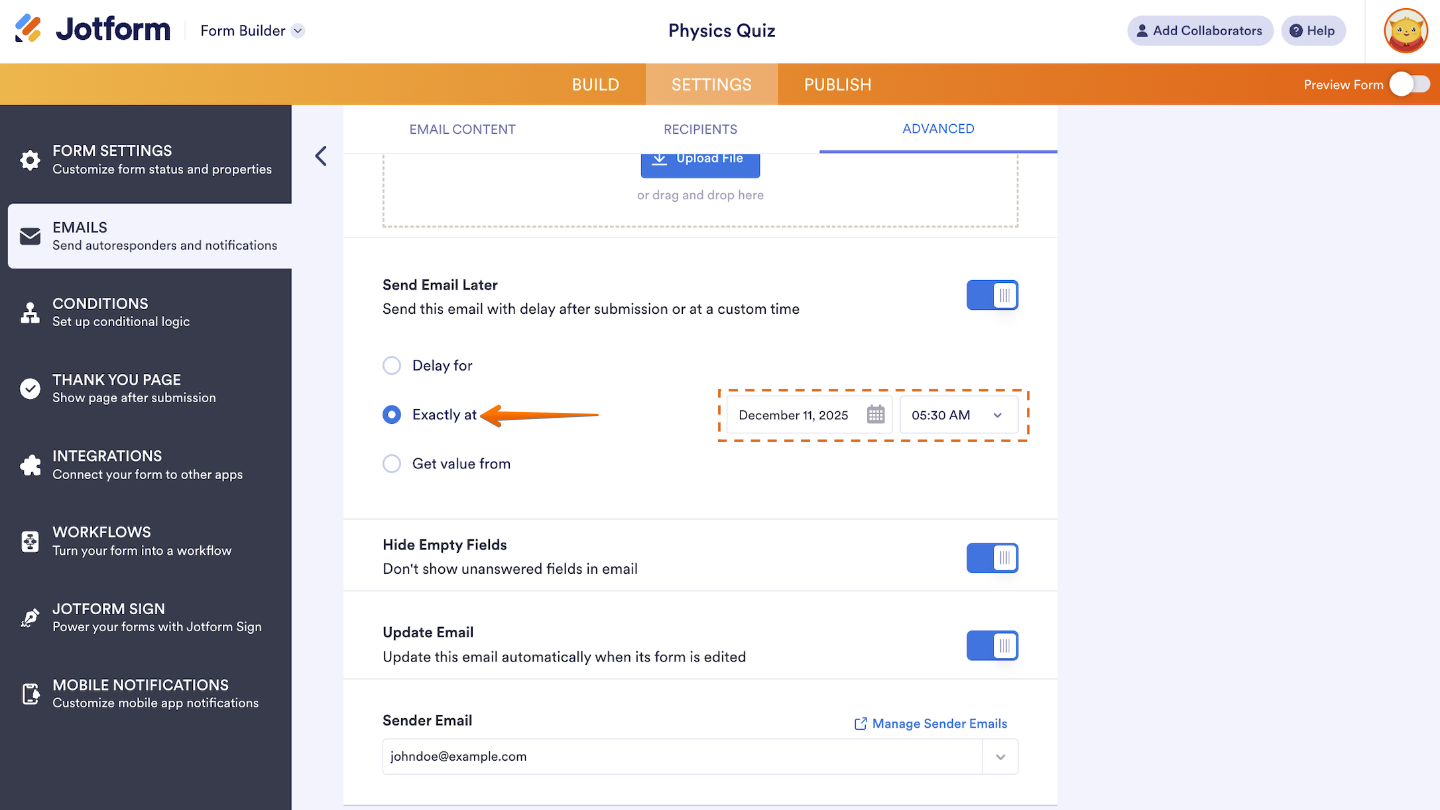
Task: Click the Thank You Page checkmark icon
Action: pos(31,388)
